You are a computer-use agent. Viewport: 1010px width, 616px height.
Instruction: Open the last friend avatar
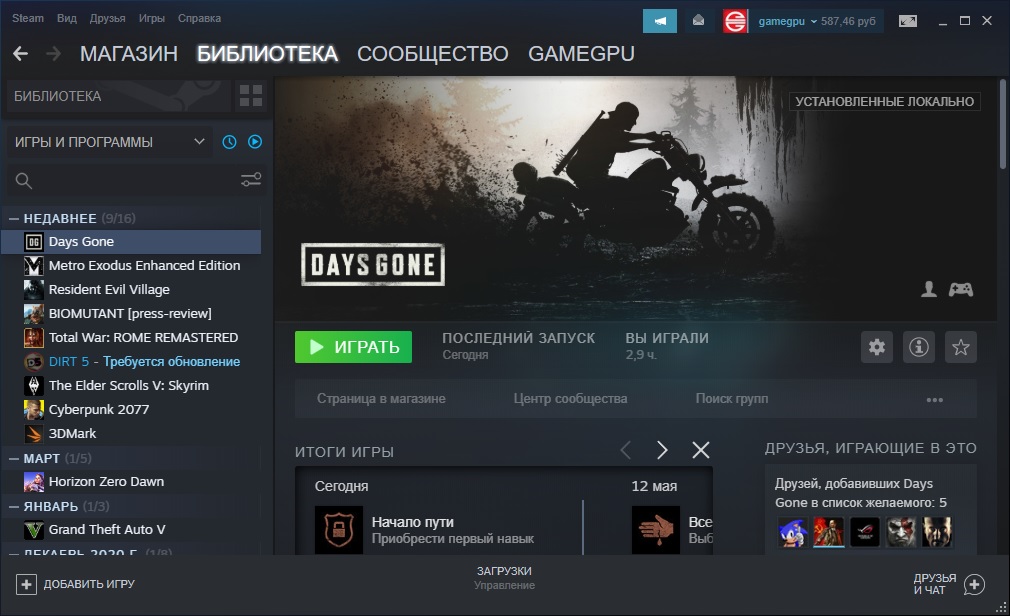[937, 532]
